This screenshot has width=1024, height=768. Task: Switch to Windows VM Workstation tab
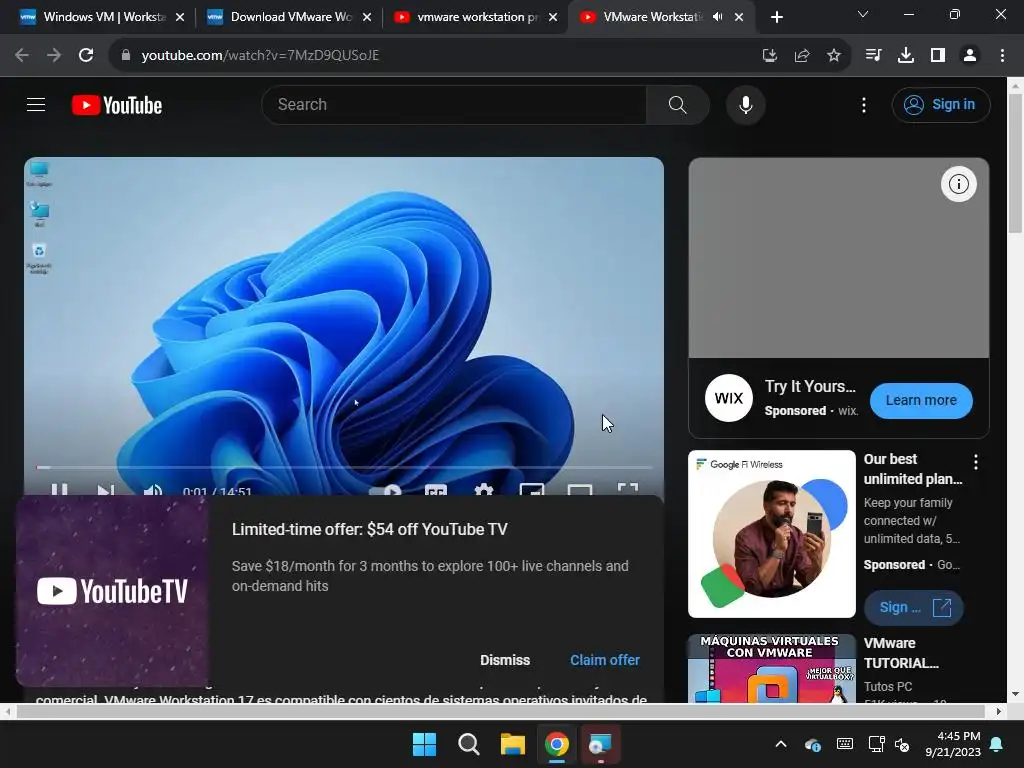[x=101, y=17]
